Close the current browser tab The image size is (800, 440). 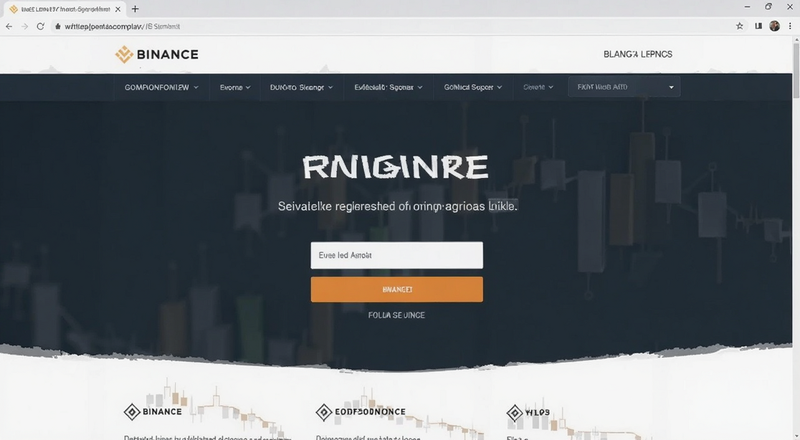118,9
